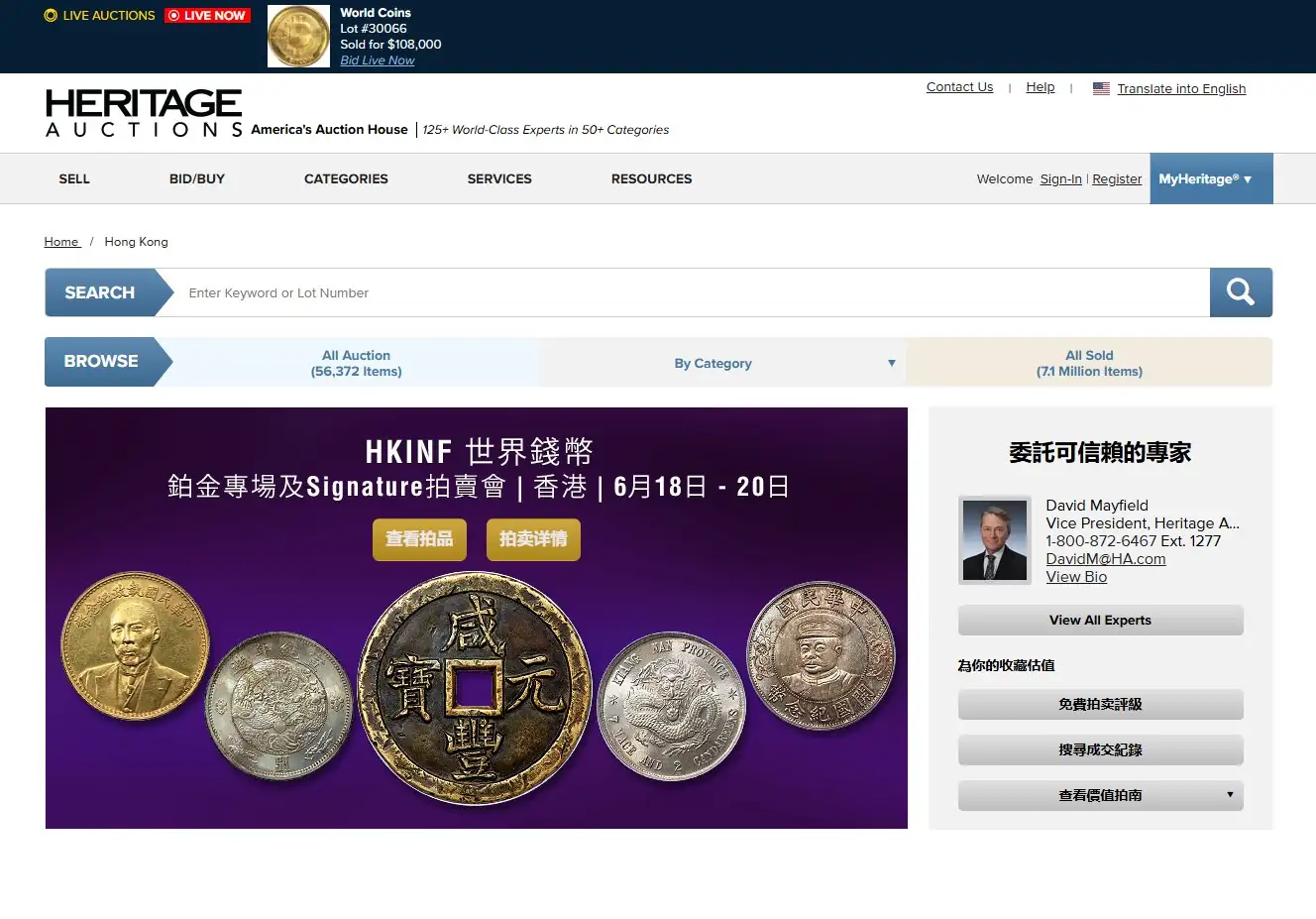The height and width of the screenshot is (919, 1316).
Task: Click the phone number 1-800-872-6467 text
Action: click(x=1101, y=541)
